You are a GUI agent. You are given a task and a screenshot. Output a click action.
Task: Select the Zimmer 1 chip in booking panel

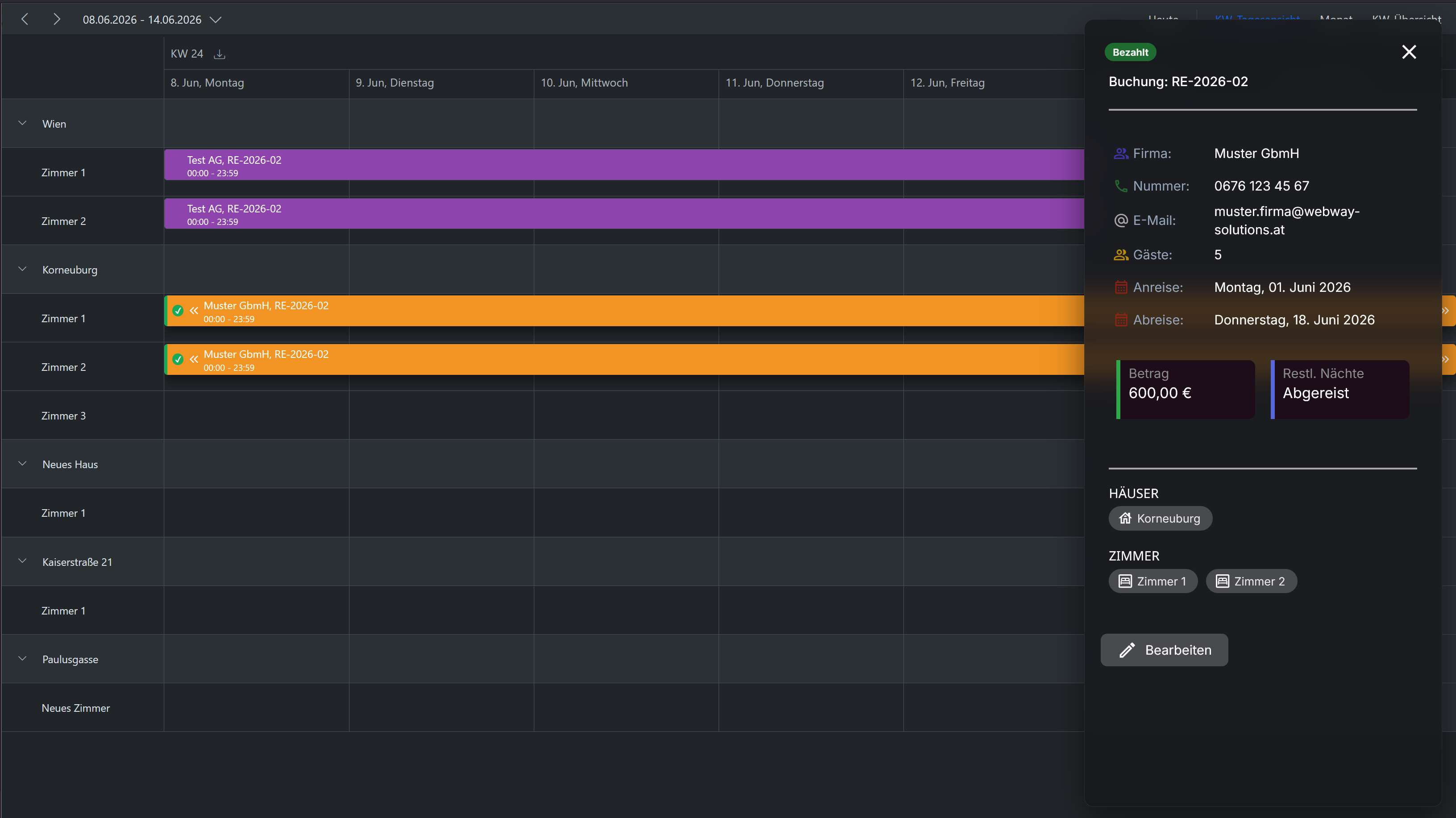coord(1153,581)
